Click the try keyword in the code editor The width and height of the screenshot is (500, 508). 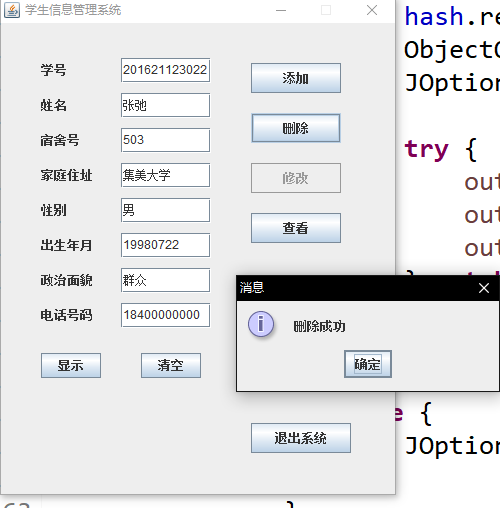point(426,149)
